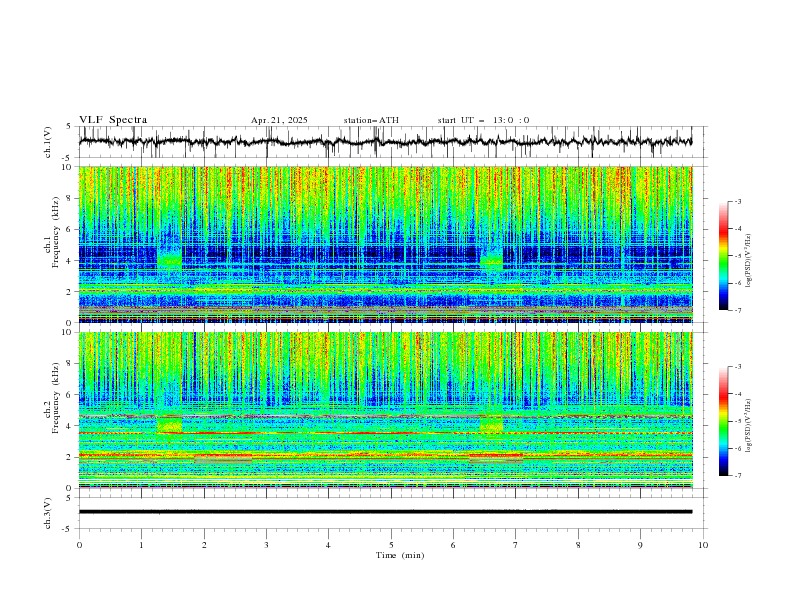Click the time axis tick label "2"

click(204, 545)
